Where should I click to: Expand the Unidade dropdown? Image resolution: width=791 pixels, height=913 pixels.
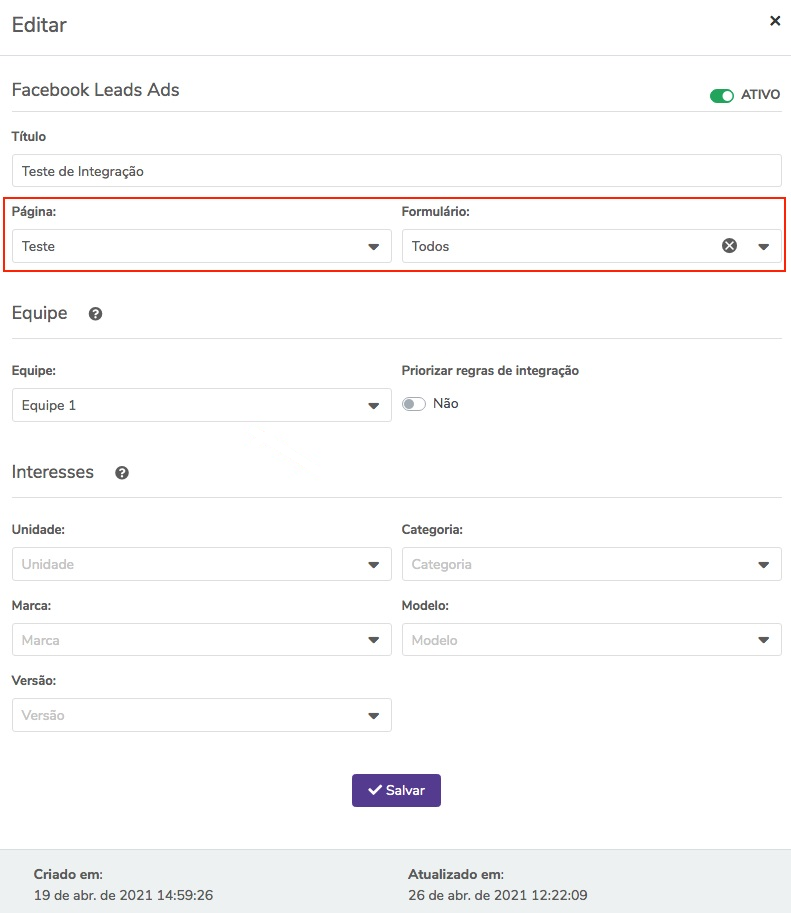pyautogui.click(x=202, y=564)
